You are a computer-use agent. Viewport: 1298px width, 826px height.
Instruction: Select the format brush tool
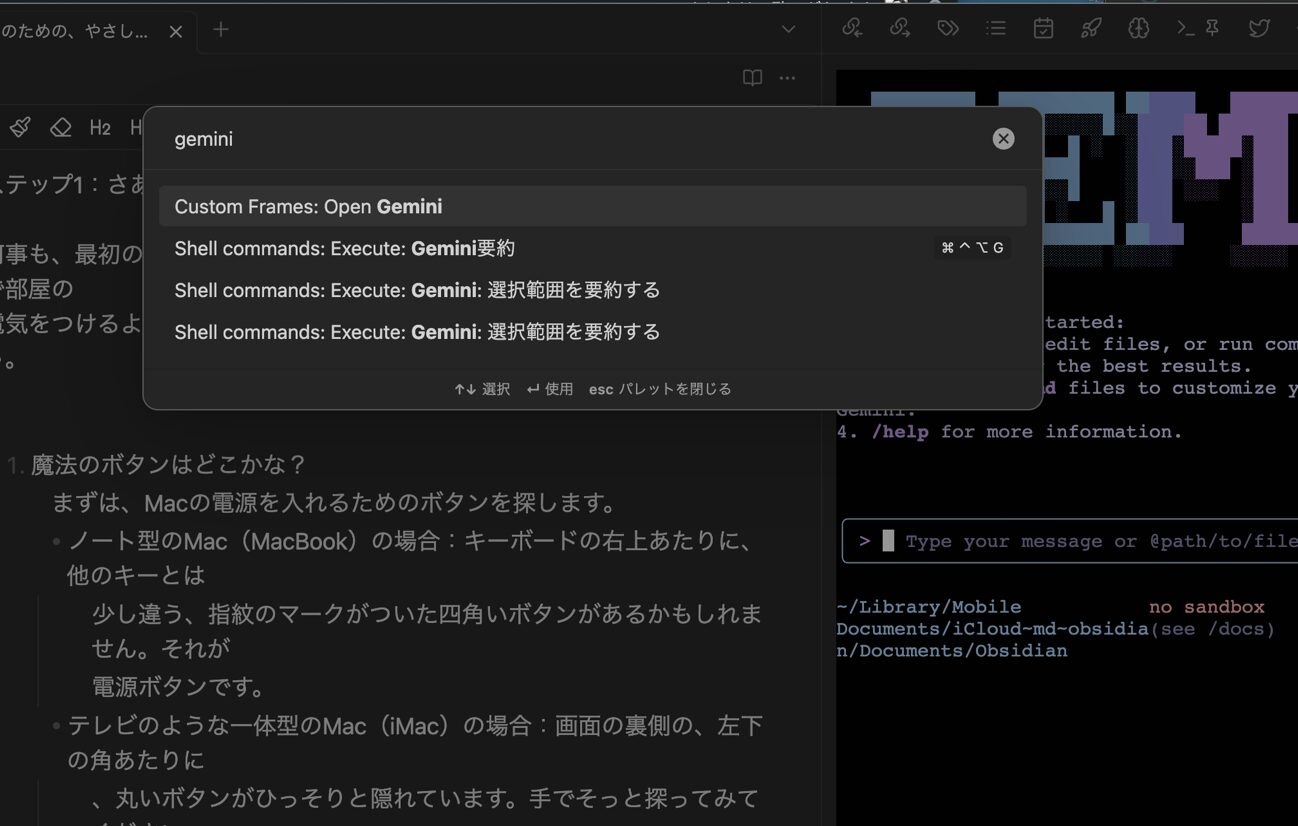[x=20, y=127]
